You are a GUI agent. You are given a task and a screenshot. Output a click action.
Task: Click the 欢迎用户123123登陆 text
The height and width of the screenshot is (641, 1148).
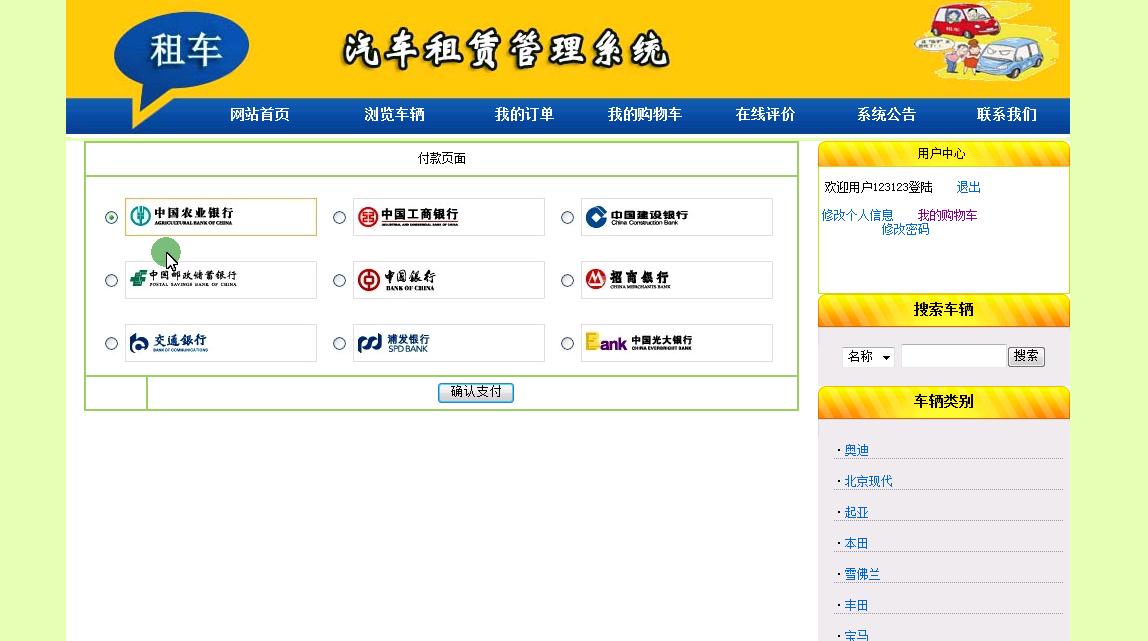[879, 187]
